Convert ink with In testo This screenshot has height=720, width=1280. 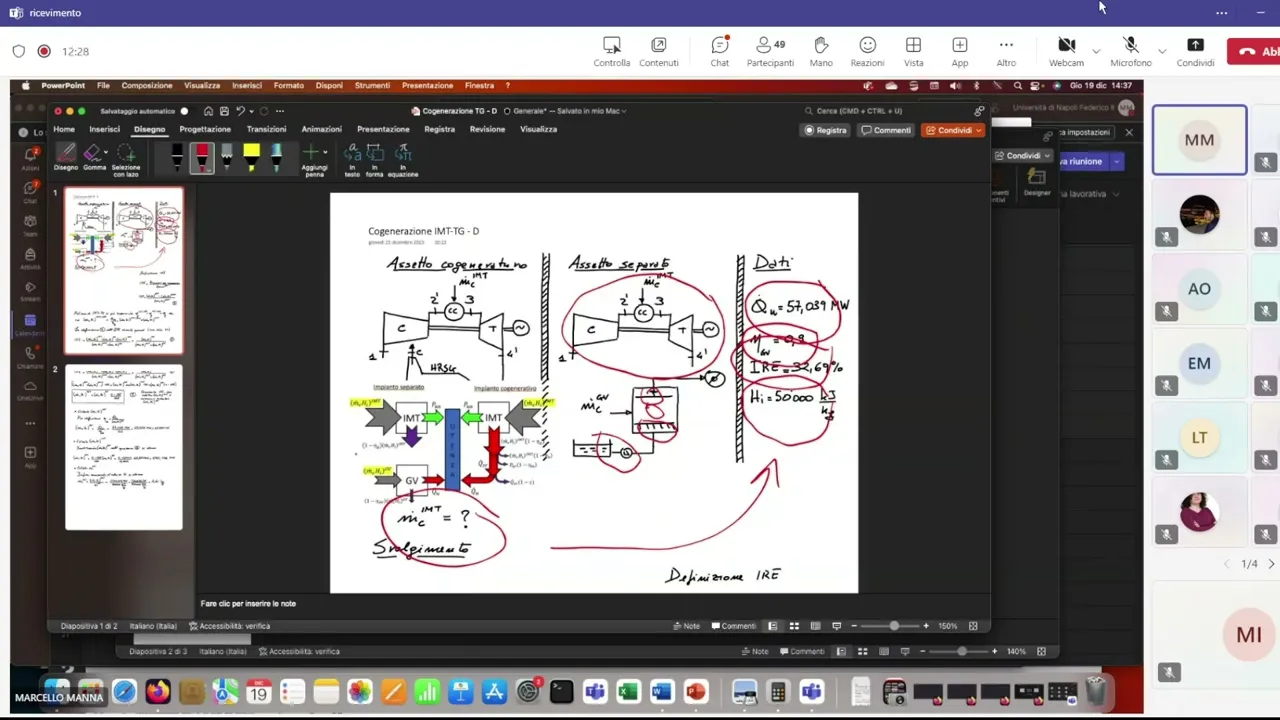coord(352,160)
